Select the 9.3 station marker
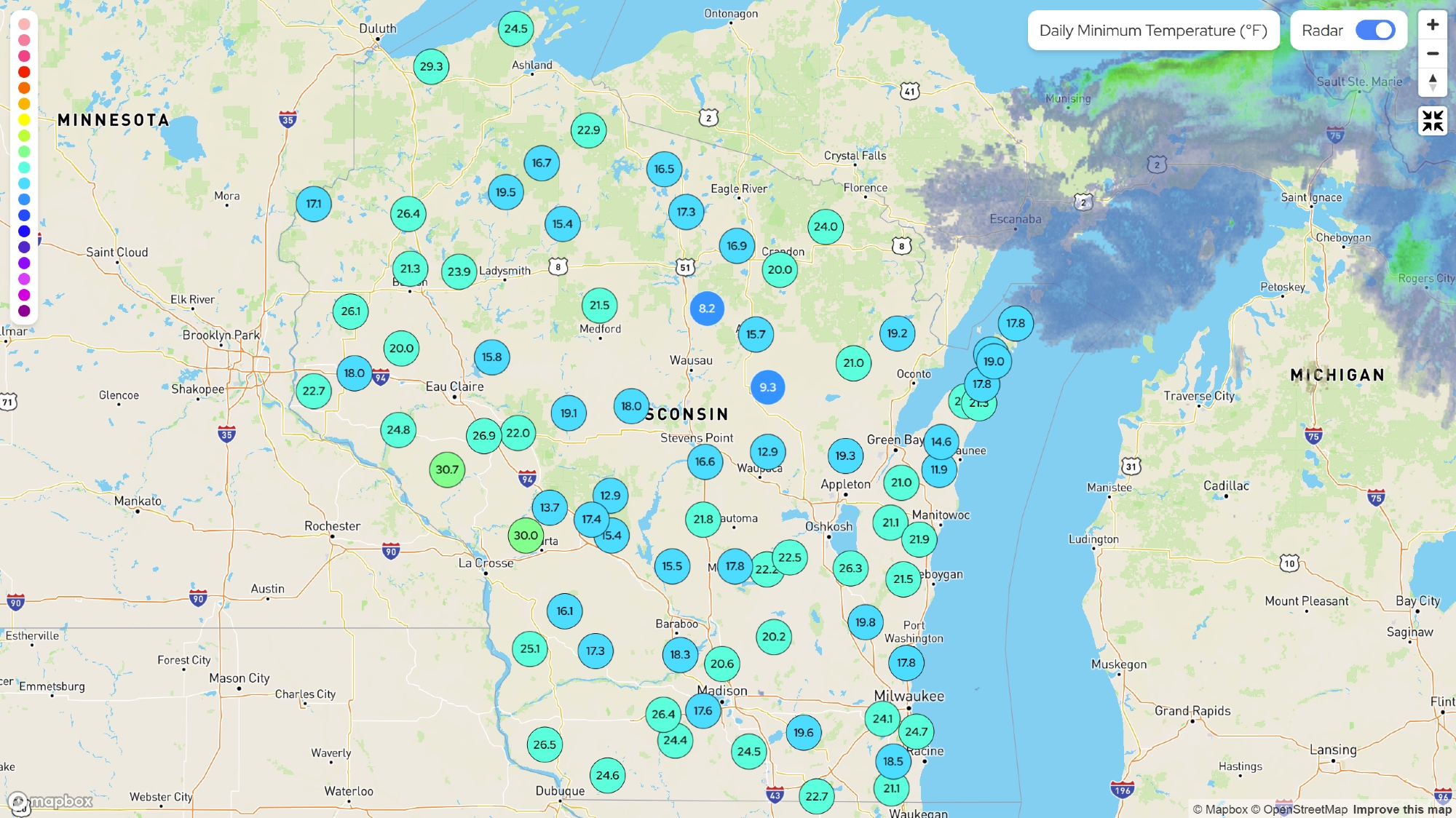 [768, 387]
